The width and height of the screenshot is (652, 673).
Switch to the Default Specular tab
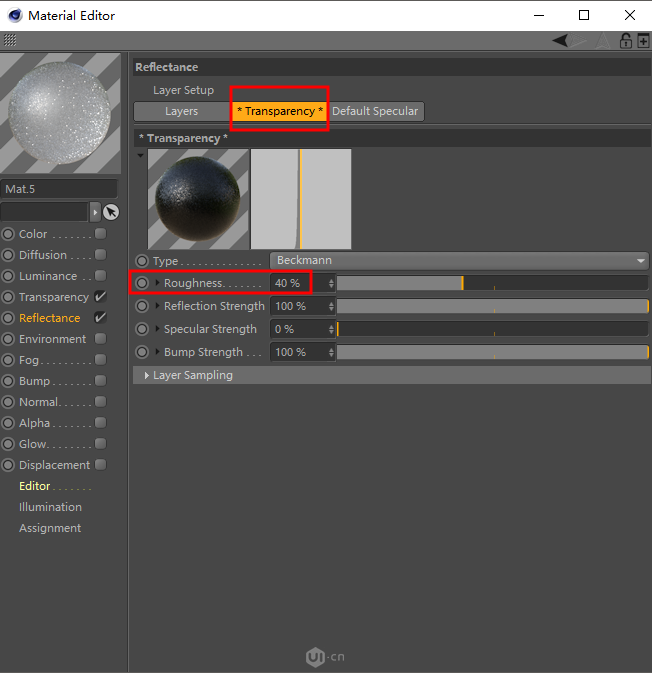pos(375,111)
